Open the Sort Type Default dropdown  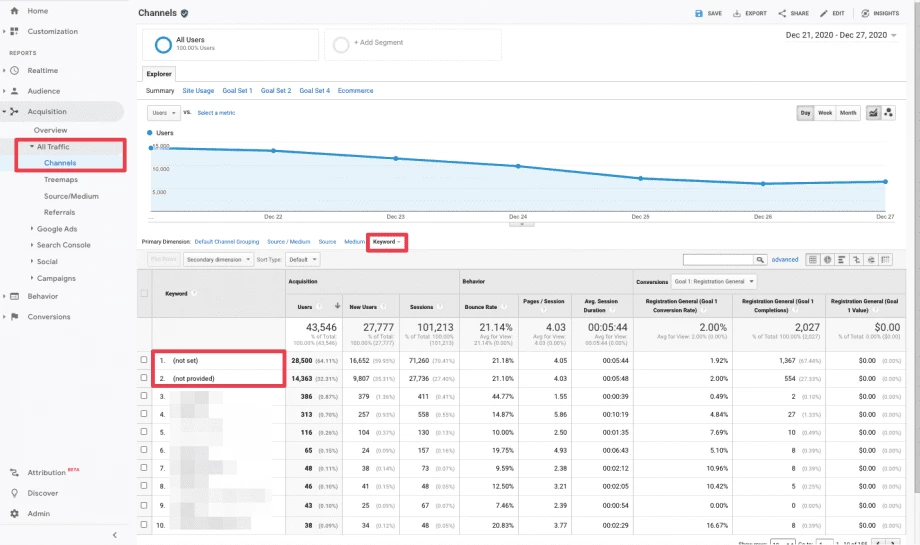302,259
